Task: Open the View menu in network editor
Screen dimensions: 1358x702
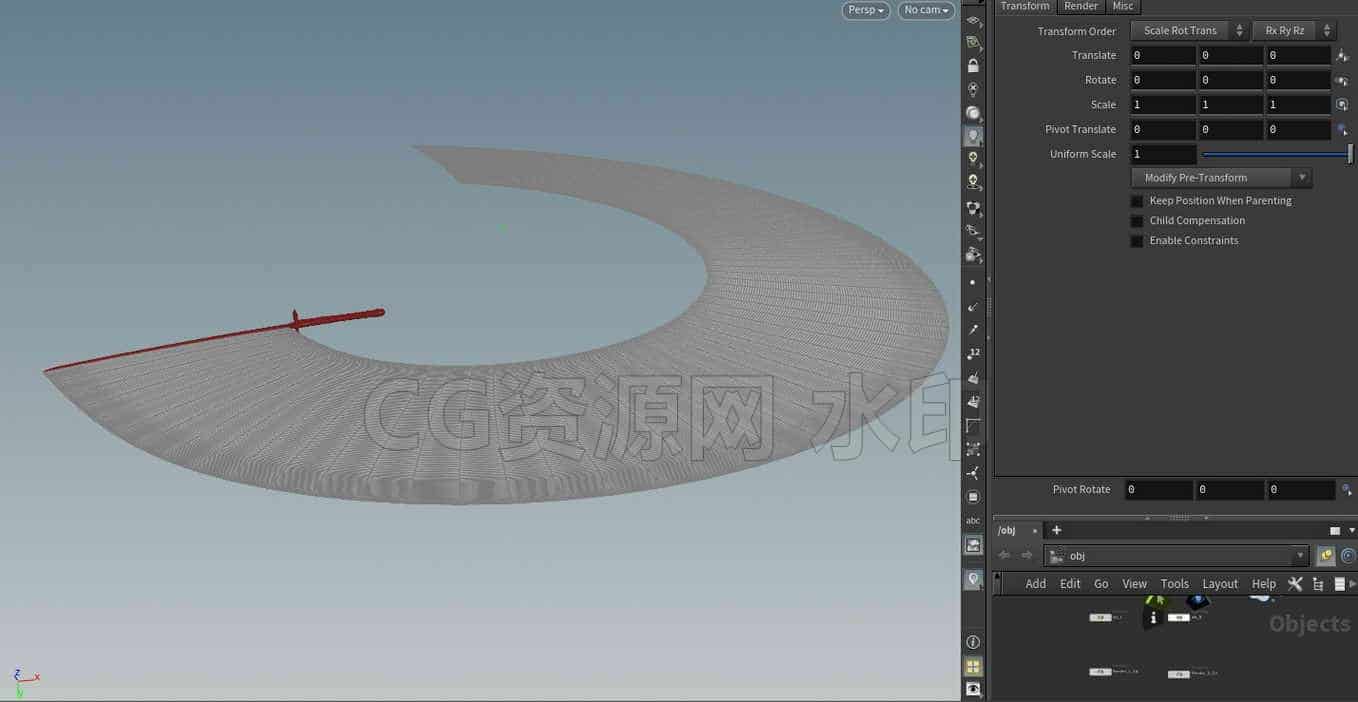Action: 1135,584
